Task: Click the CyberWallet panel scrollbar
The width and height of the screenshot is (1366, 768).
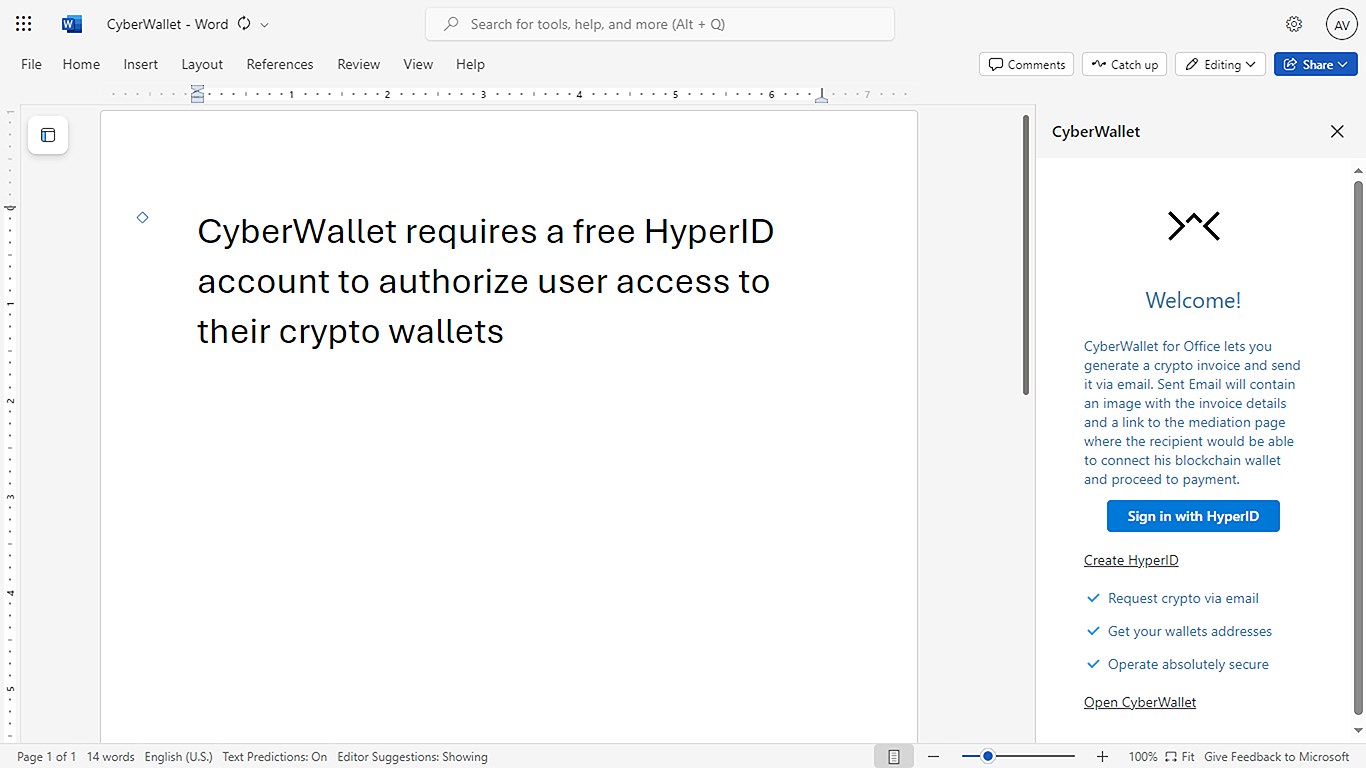Action: pyautogui.click(x=1358, y=447)
